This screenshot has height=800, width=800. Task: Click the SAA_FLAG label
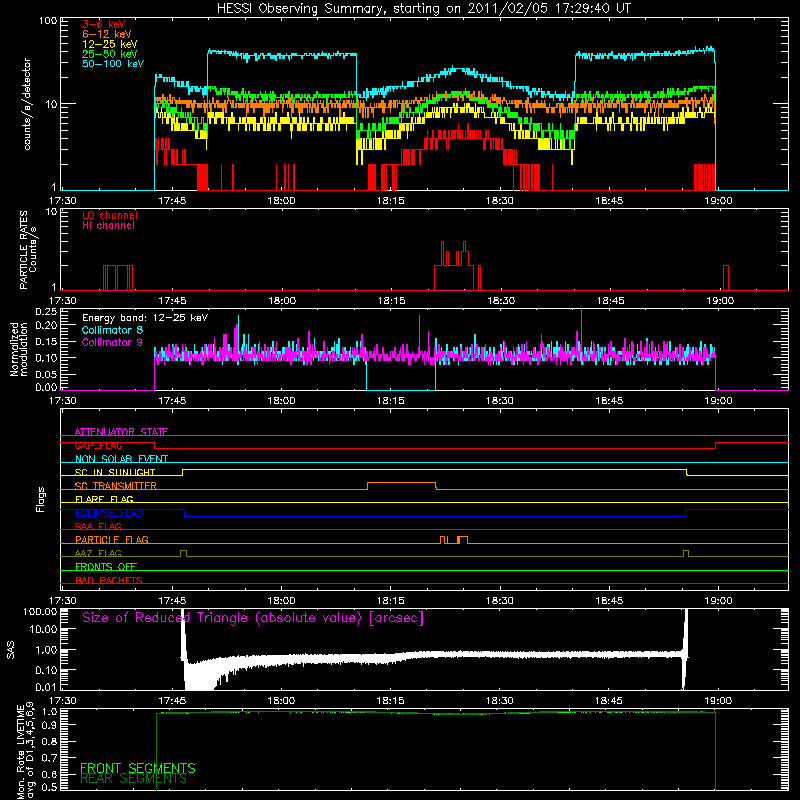(98, 526)
